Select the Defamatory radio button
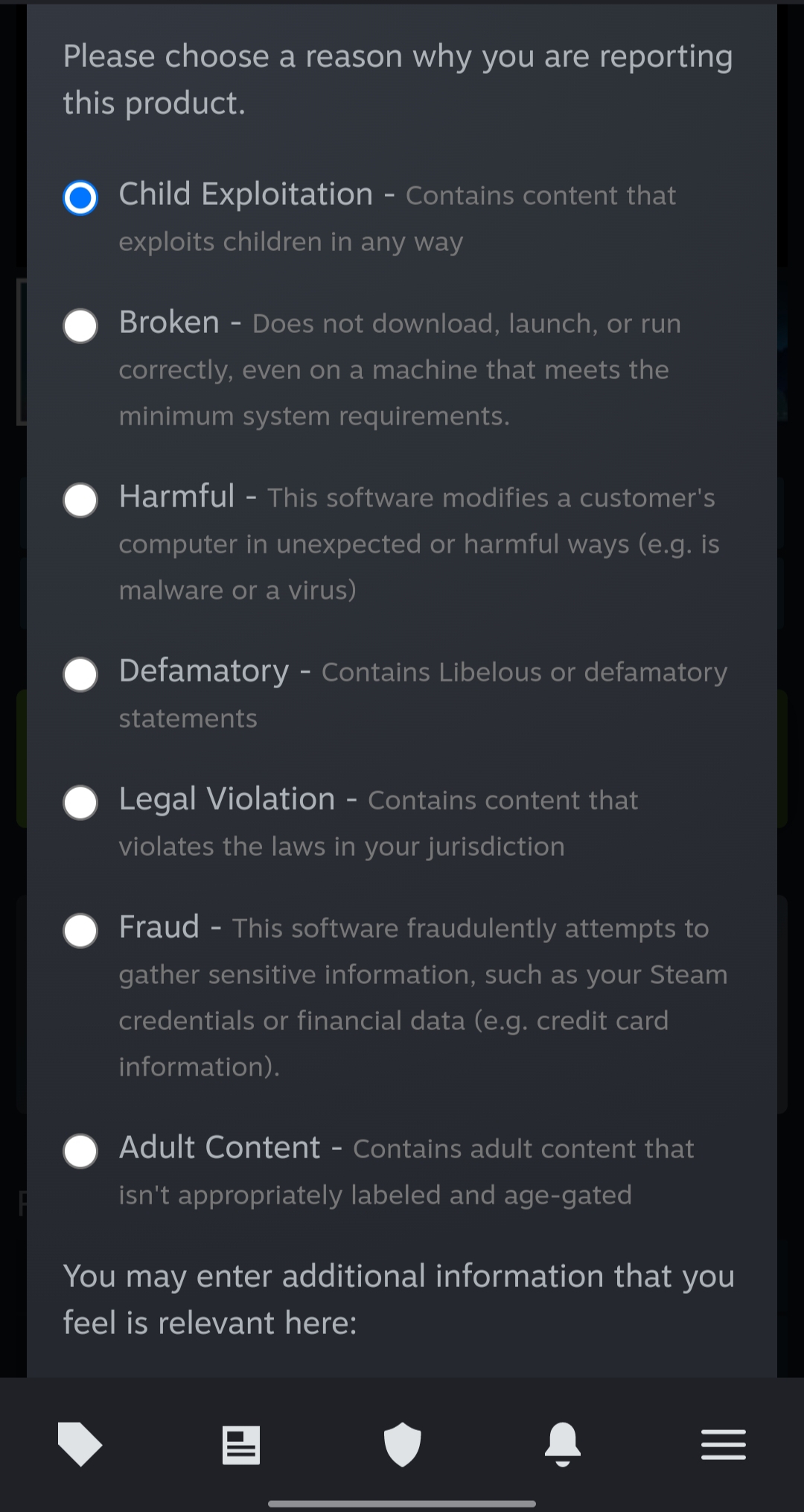The image size is (804, 1512). point(80,674)
